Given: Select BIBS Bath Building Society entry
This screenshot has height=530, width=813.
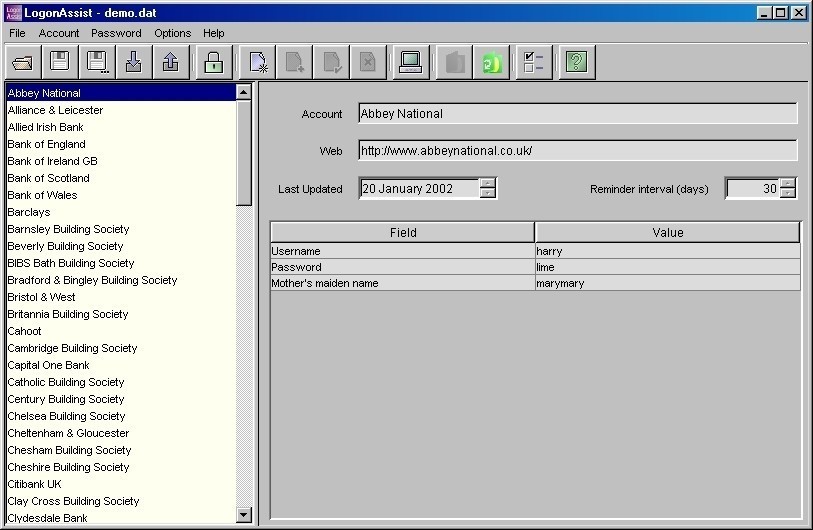Looking at the screenshot, I should (121, 263).
